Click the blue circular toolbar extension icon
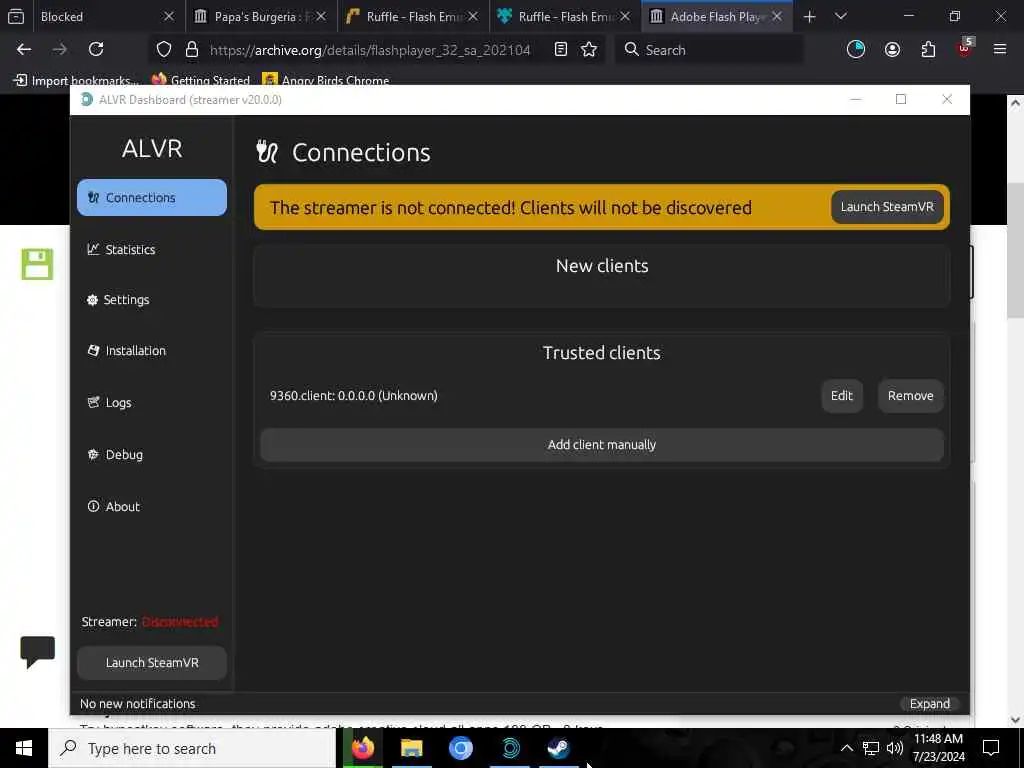1024x768 pixels. coord(856,50)
